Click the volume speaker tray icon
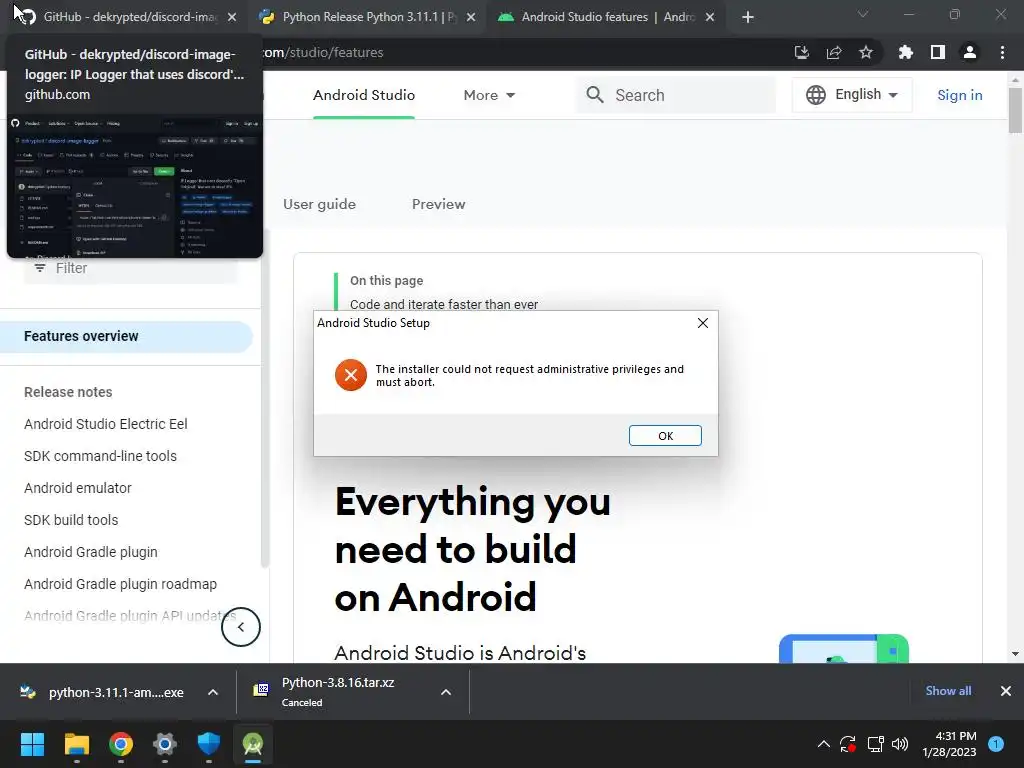The width and height of the screenshot is (1024, 768). [900, 744]
